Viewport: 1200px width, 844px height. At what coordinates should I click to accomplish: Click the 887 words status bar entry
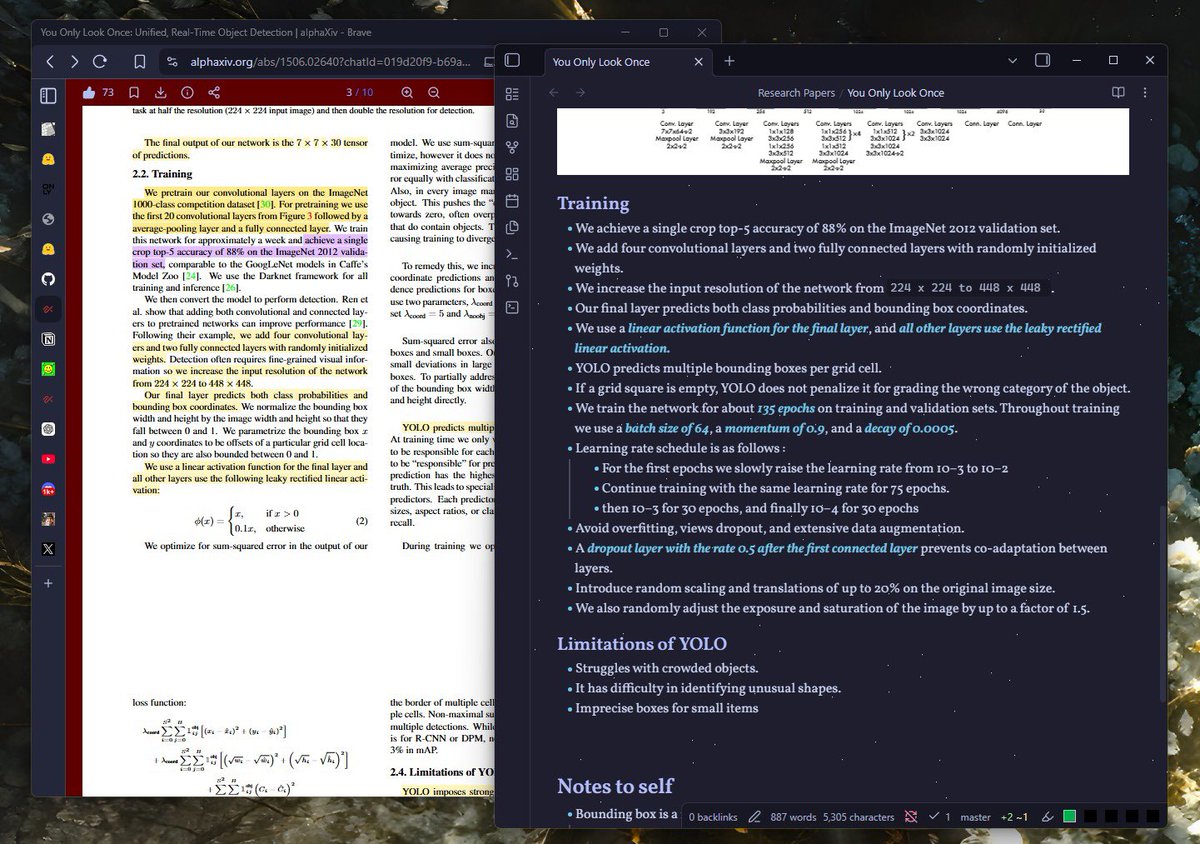pyautogui.click(x=793, y=817)
